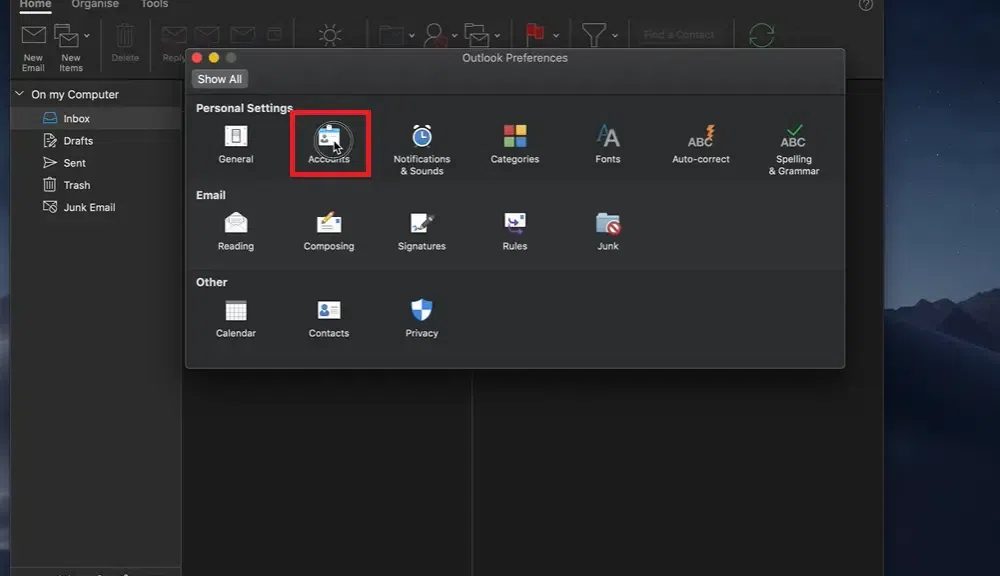
Task: Select the Inbox folder
Action: (96, 119)
